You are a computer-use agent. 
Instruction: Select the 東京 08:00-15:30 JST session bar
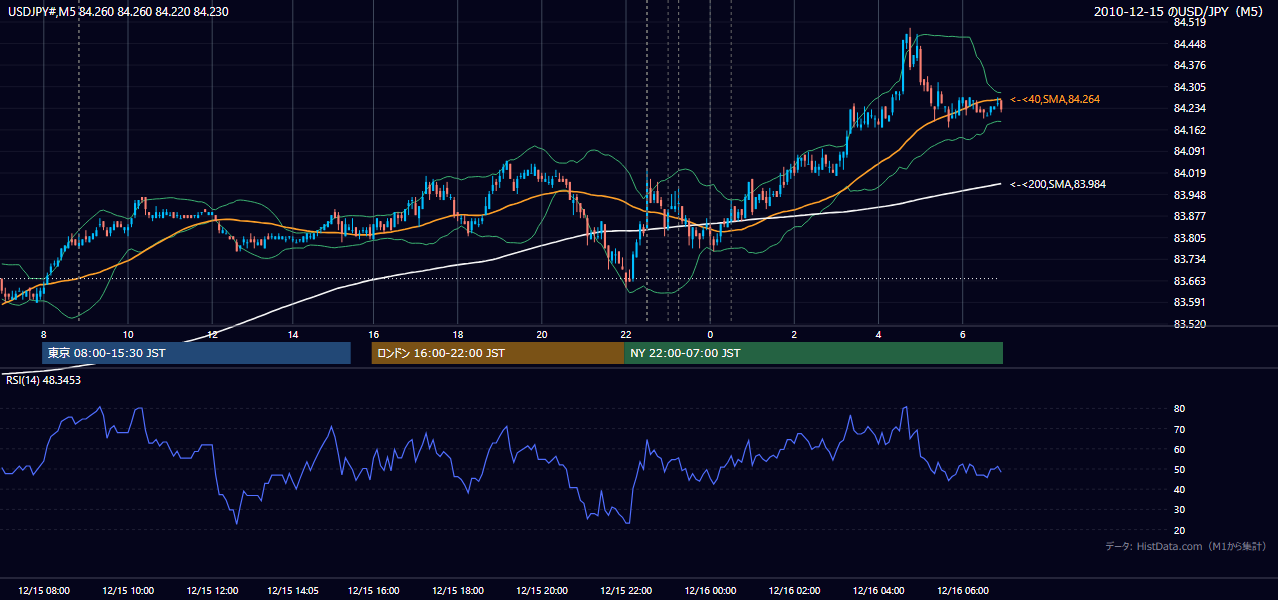tap(196, 353)
